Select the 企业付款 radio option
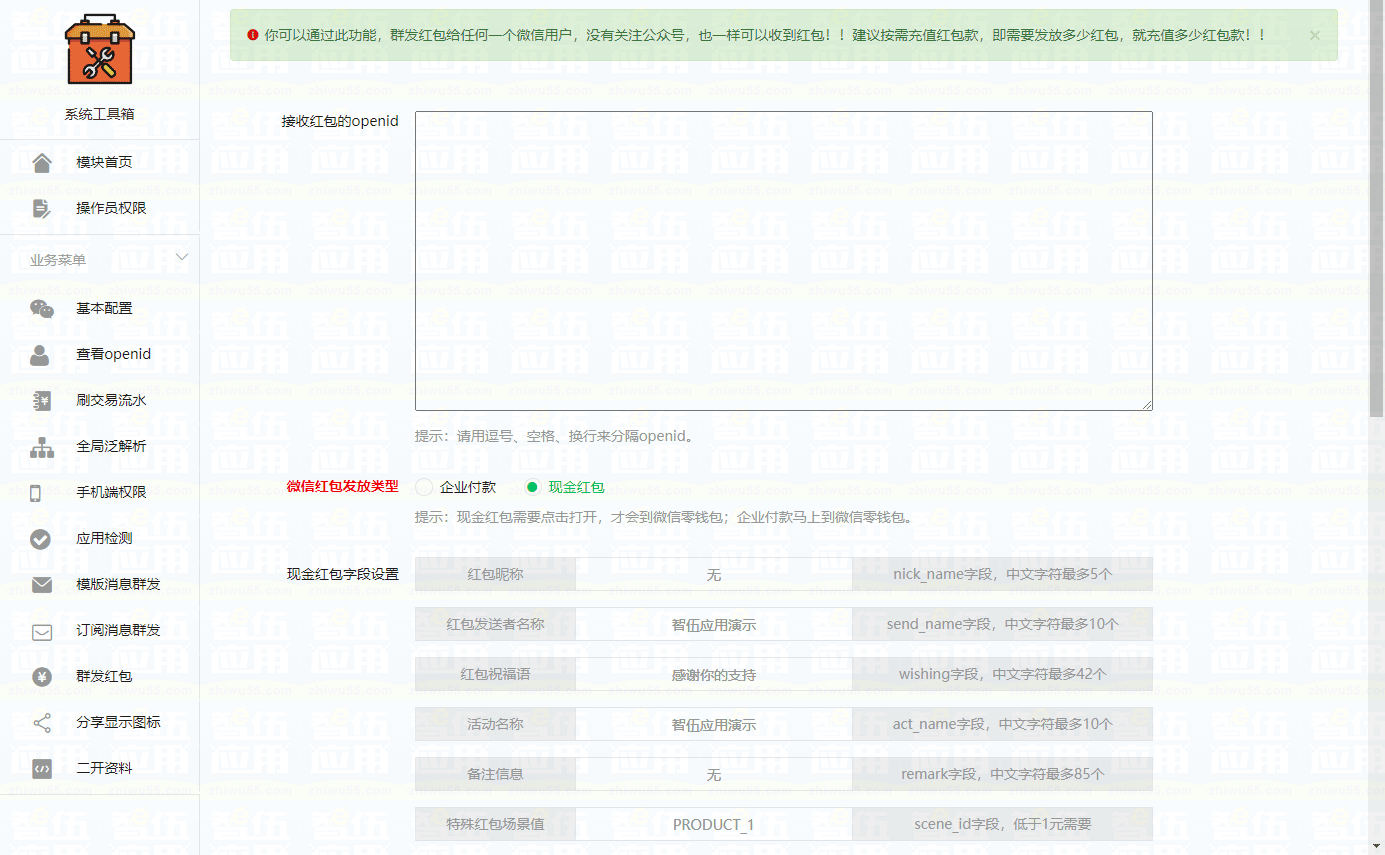Viewport: 1385px width, 855px height. [424, 487]
